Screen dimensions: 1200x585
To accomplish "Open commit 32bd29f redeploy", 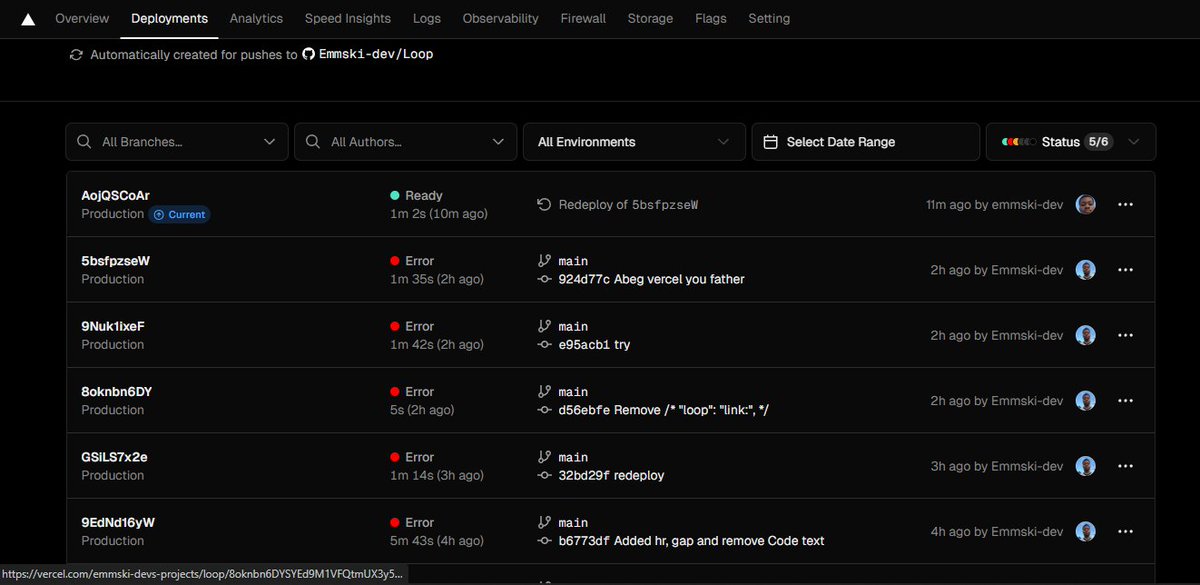I will point(611,475).
